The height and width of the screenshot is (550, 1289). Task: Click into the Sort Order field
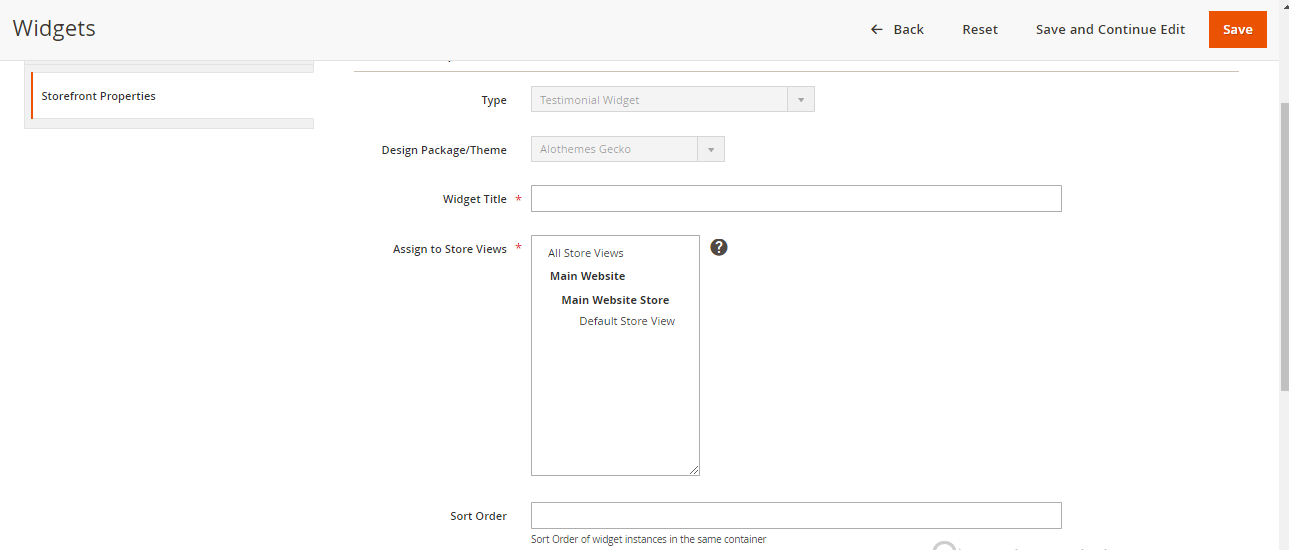(x=795, y=516)
